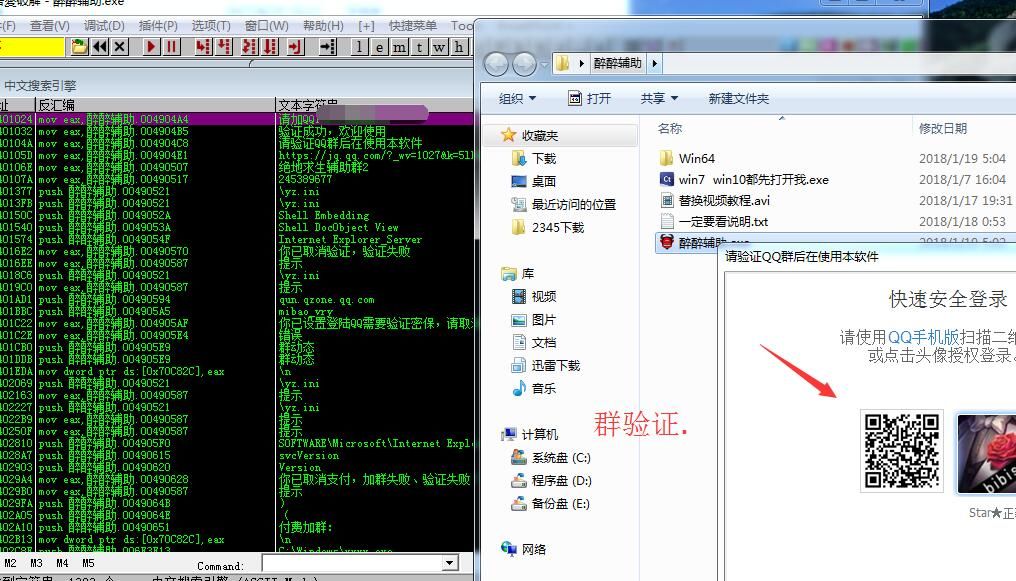Pause execution with red pause icon

[172, 47]
